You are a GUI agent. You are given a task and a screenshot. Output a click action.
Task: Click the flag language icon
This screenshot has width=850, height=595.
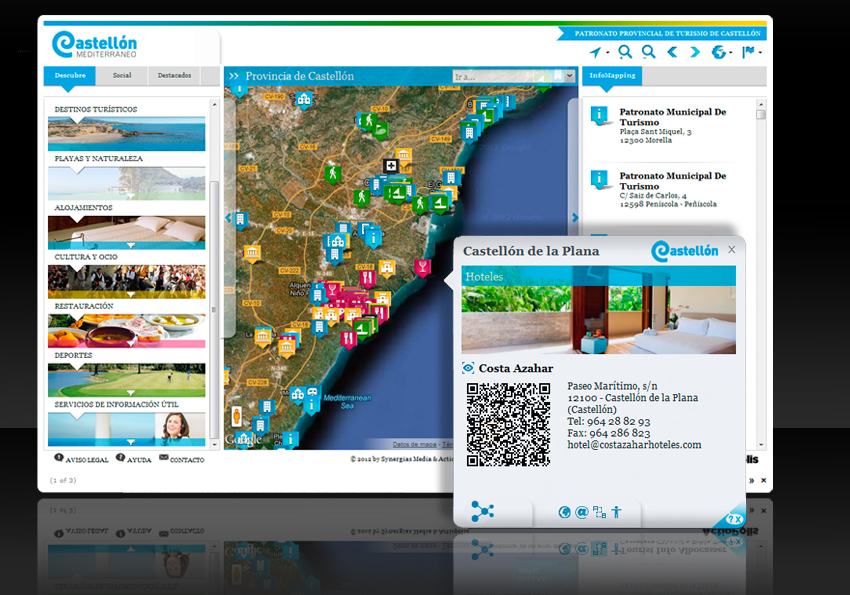(x=748, y=51)
